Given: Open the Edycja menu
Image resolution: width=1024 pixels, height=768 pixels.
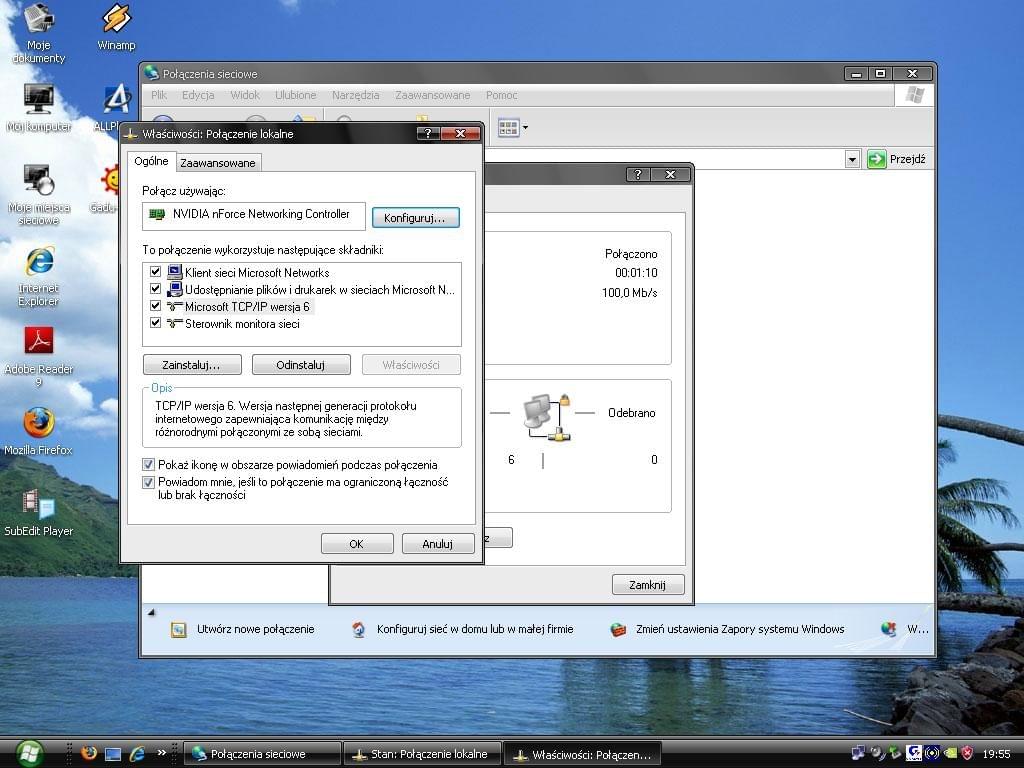Looking at the screenshot, I should (198, 95).
